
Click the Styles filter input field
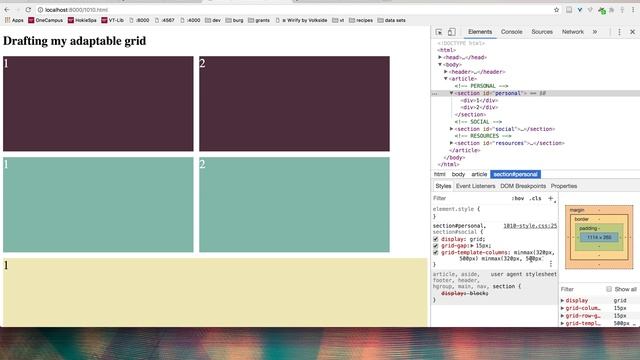[469, 198]
